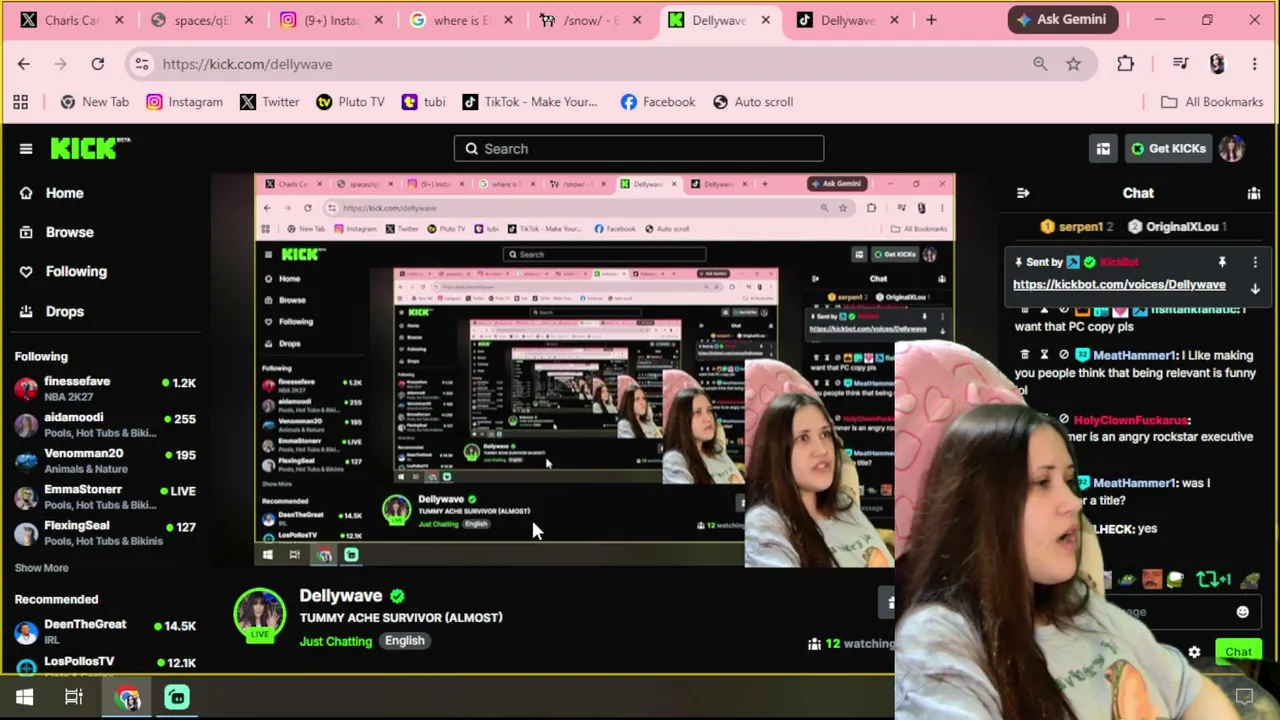Open the Instagram bookmark

[x=185, y=102]
